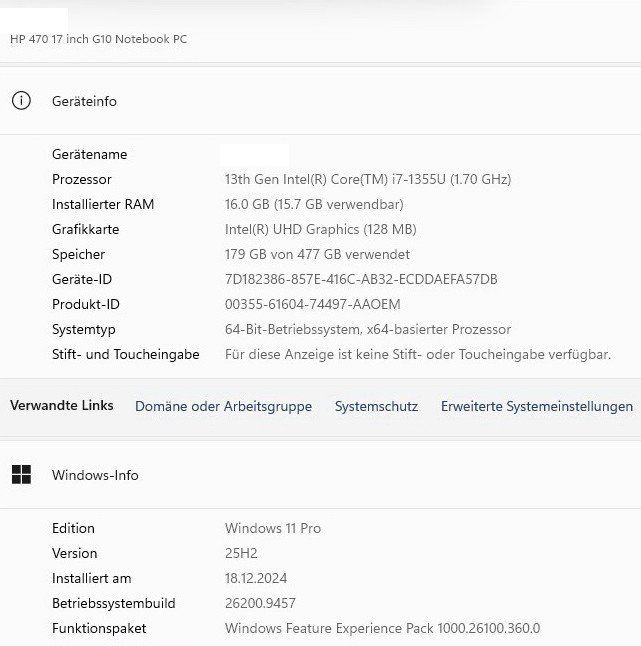Select version value 25H2
The width and height of the screenshot is (641, 646).
click(x=241, y=553)
